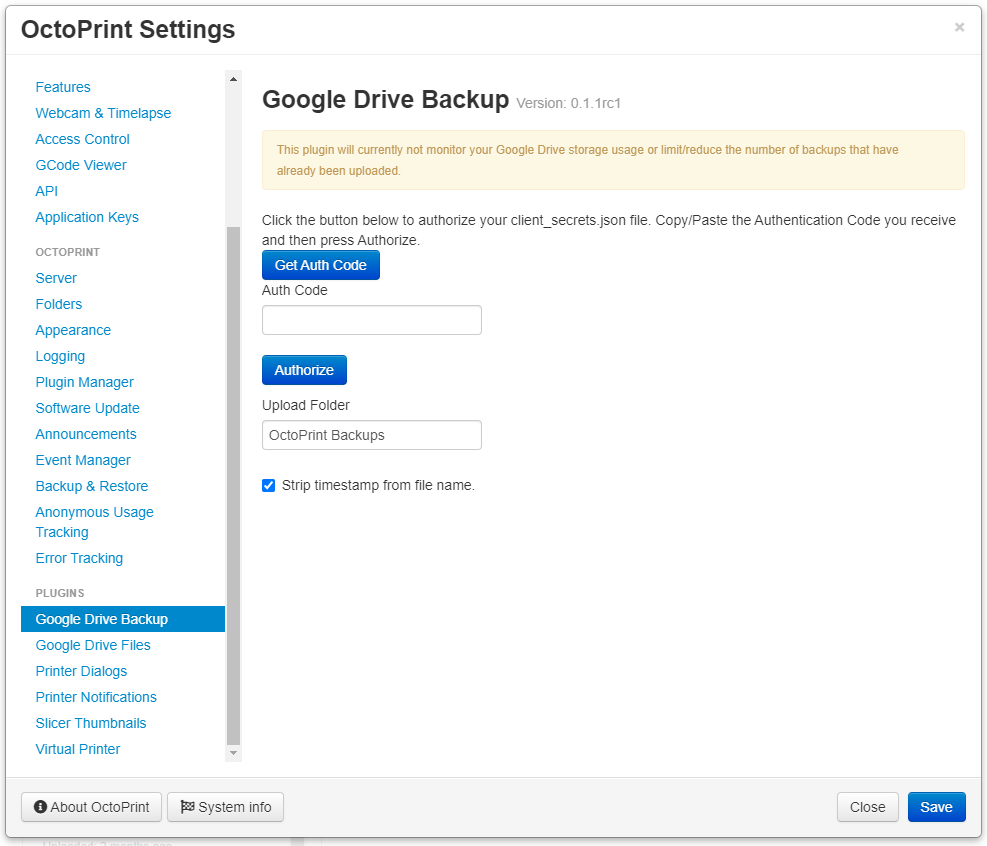
Task: Click the info icon on About OctoPrint
Action: pyautogui.click(x=41, y=807)
